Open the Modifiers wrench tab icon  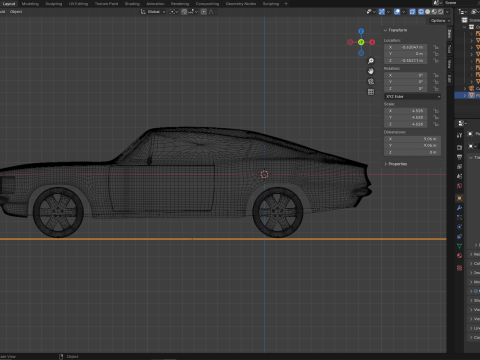[x=459, y=208]
